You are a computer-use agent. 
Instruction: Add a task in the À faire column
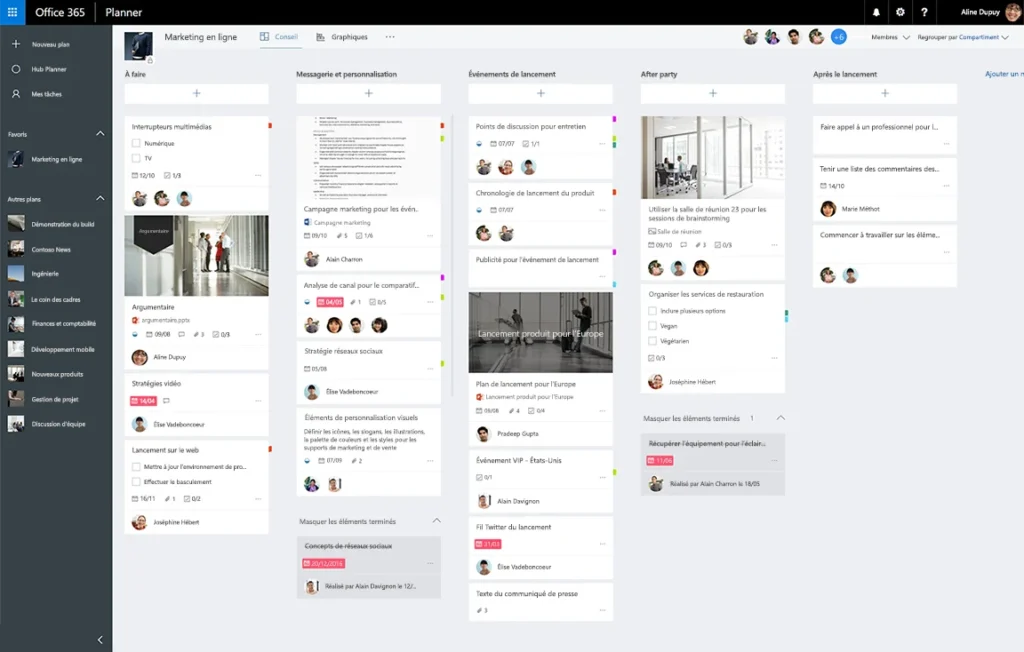pyautogui.click(x=197, y=93)
